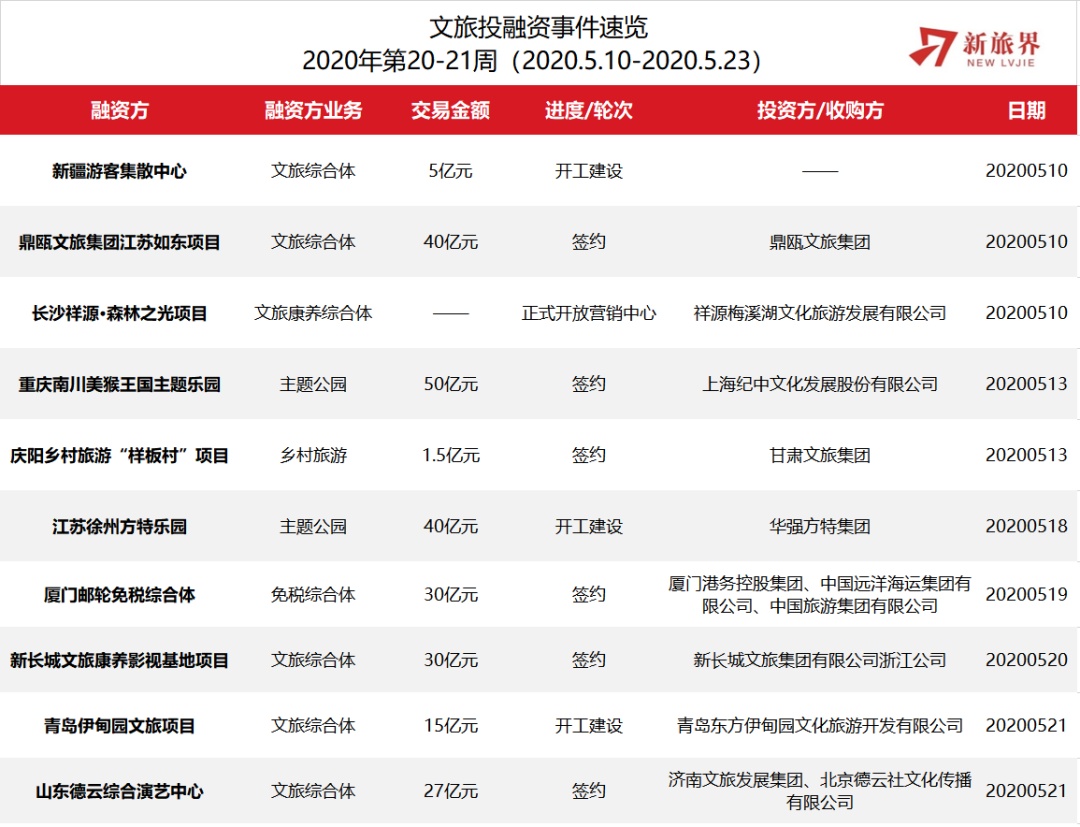Click investor 祥源梅溪湖文化旅游发展有限公司
Image resolution: width=1080 pixels, height=827 pixels.
point(820,313)
